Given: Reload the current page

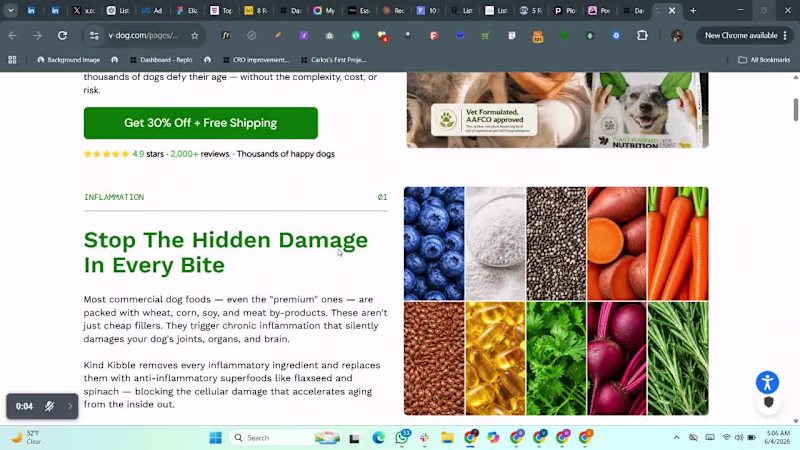Looking at the screenshot, I should (62, 36).
